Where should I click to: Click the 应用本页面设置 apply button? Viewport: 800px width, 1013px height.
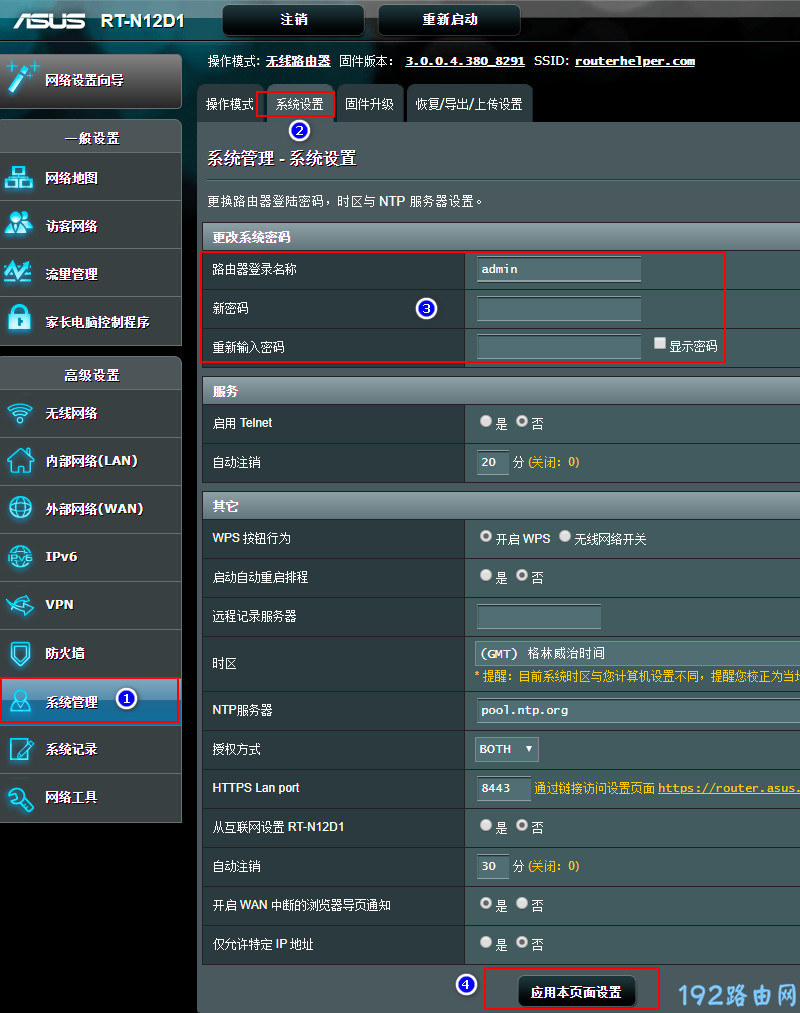[576, 992]
